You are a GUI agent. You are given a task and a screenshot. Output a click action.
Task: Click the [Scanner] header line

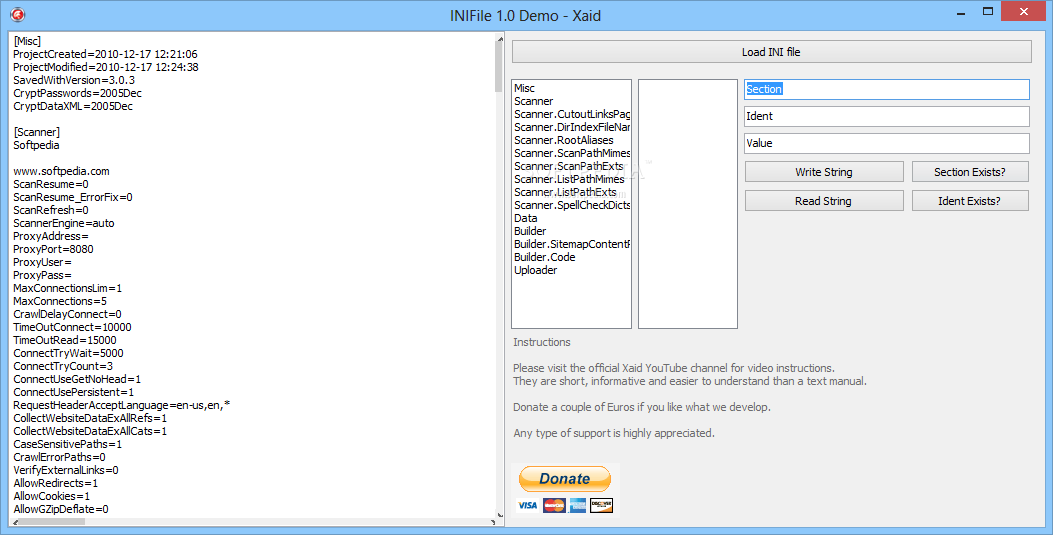click(36, 132)
